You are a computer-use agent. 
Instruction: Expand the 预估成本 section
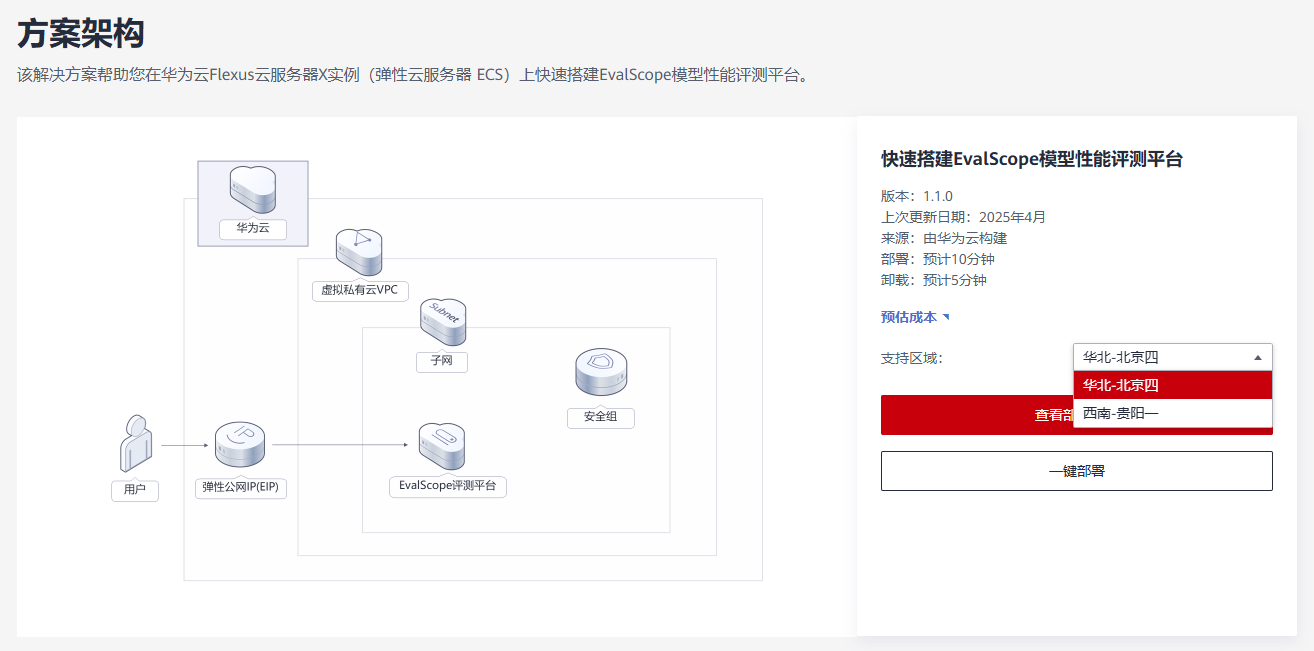click(916, 317)
